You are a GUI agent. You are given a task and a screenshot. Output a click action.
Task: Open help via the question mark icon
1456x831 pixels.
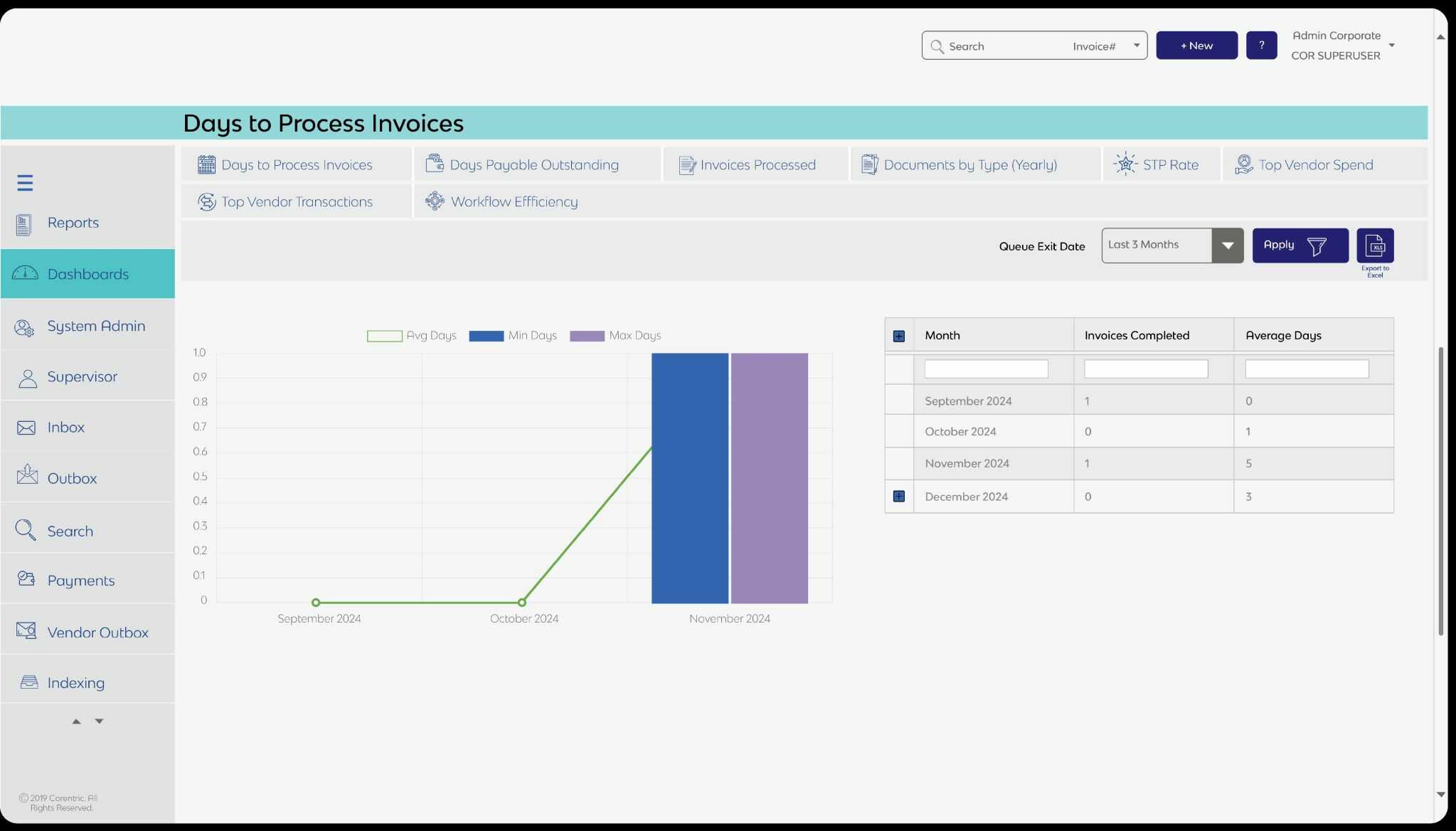[x=1261, y=45]
